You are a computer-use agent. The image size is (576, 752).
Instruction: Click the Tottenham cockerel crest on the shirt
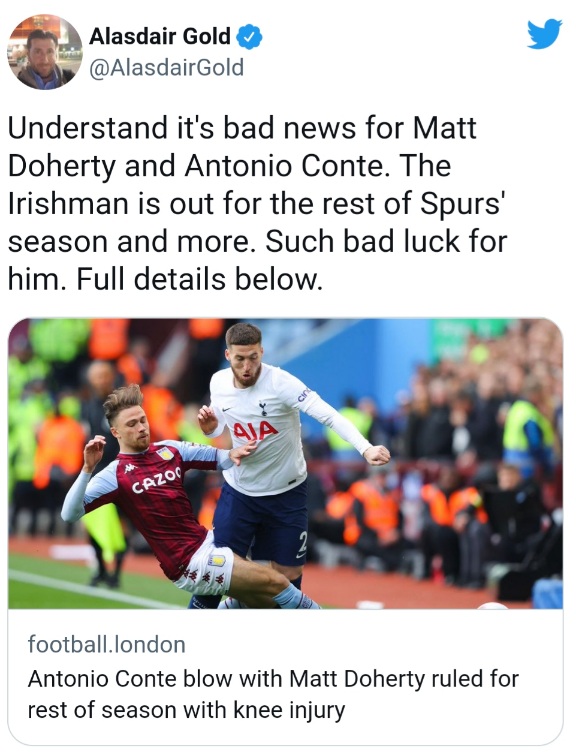pyautogui.click(x=262, y=409)
